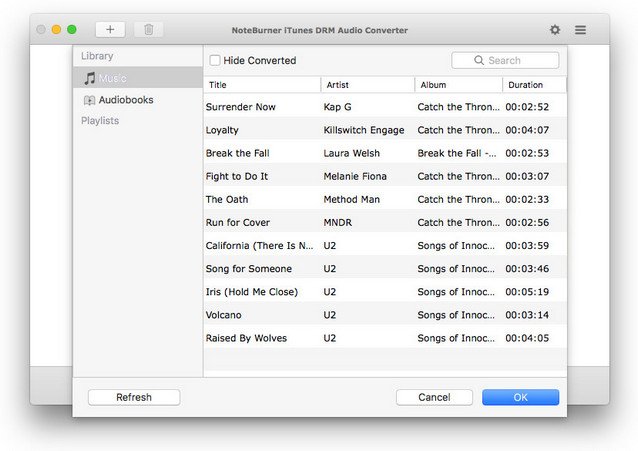Select the song Iris (Hold Me Close)

pos(252,292)
